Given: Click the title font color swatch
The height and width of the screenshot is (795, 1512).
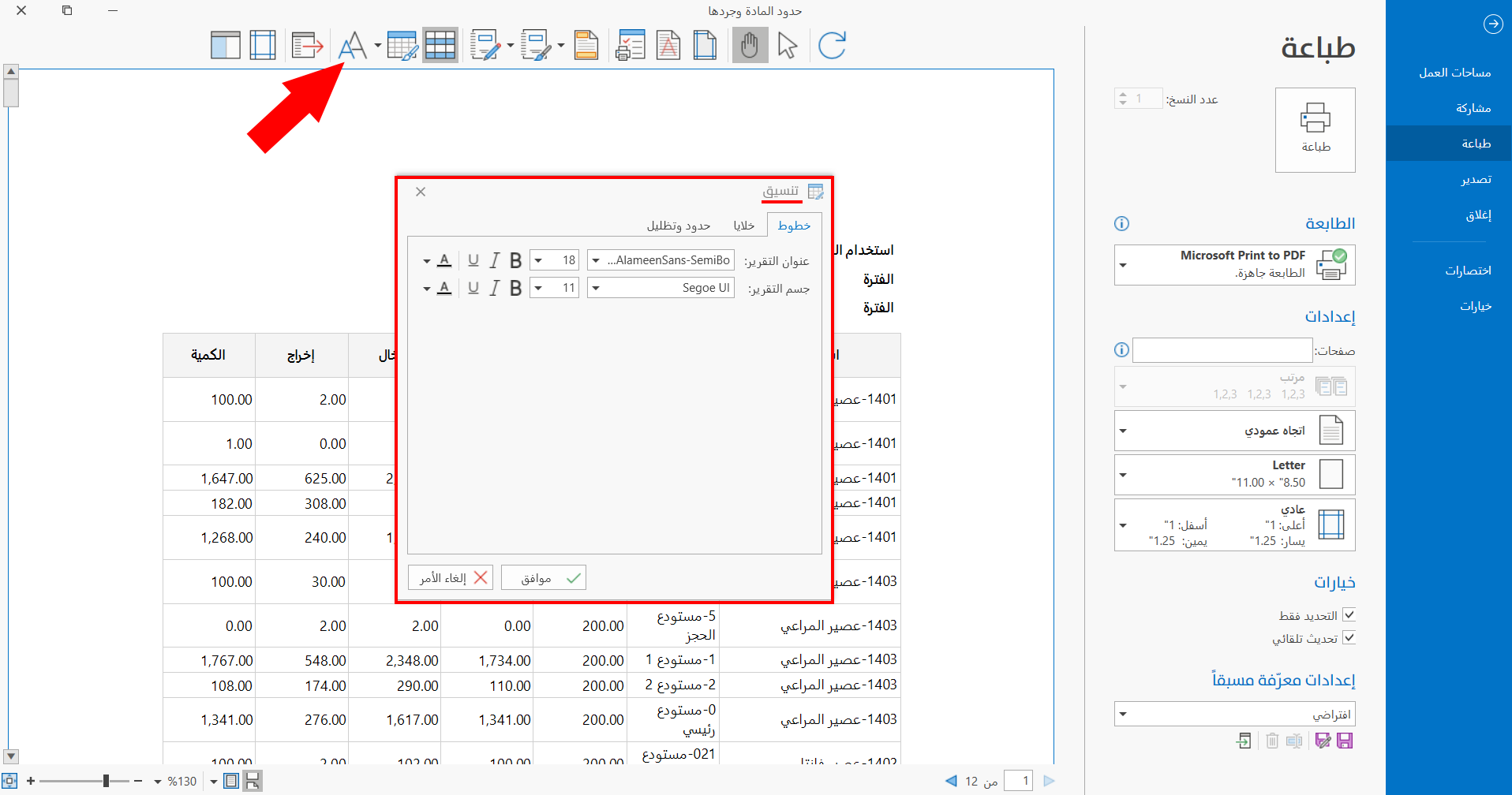Looking at the screenshot, I should (444, 260).
